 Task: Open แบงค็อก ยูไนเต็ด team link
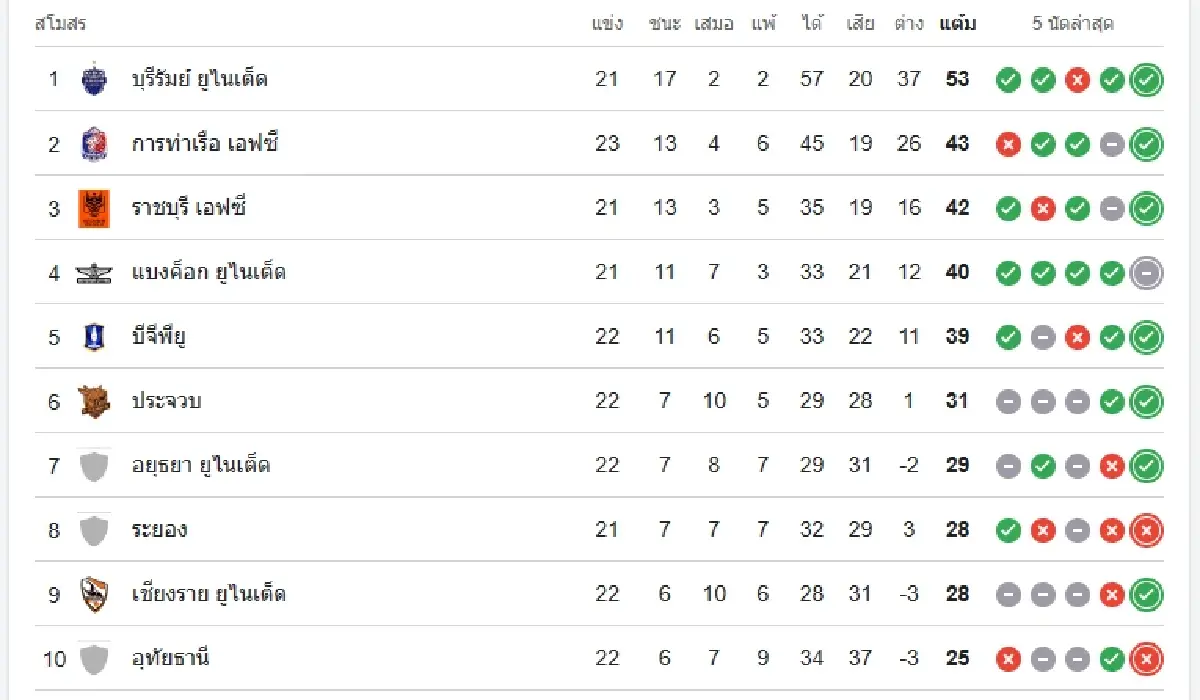[x=209, y=272]
